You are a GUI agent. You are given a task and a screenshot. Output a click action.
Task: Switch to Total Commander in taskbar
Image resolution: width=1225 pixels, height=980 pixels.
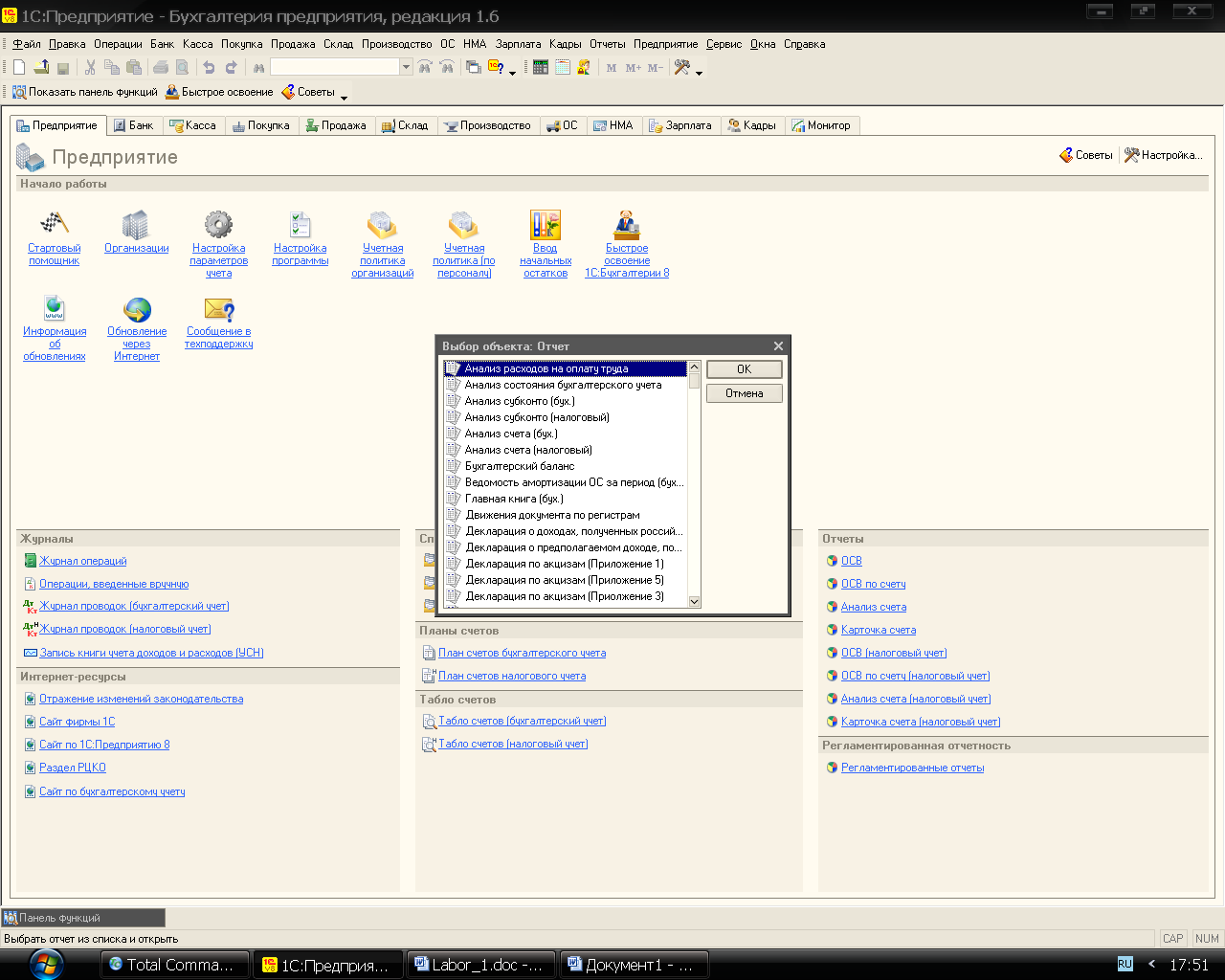[175, 965]
